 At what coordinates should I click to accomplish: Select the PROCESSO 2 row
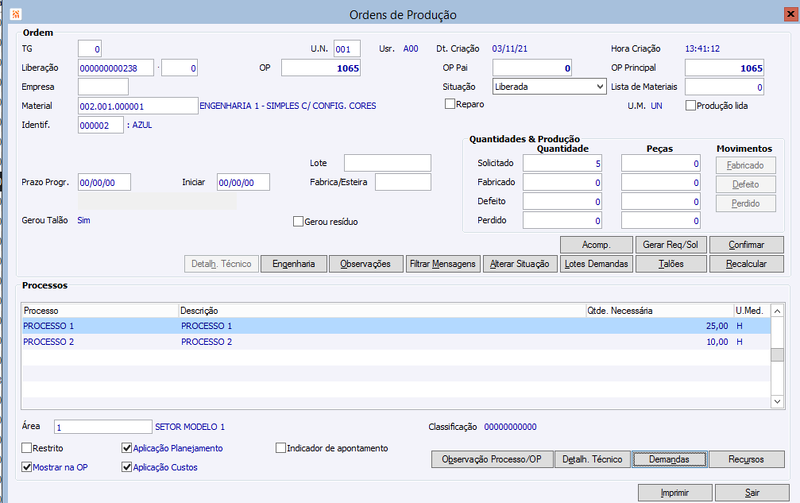click(396, 342)
